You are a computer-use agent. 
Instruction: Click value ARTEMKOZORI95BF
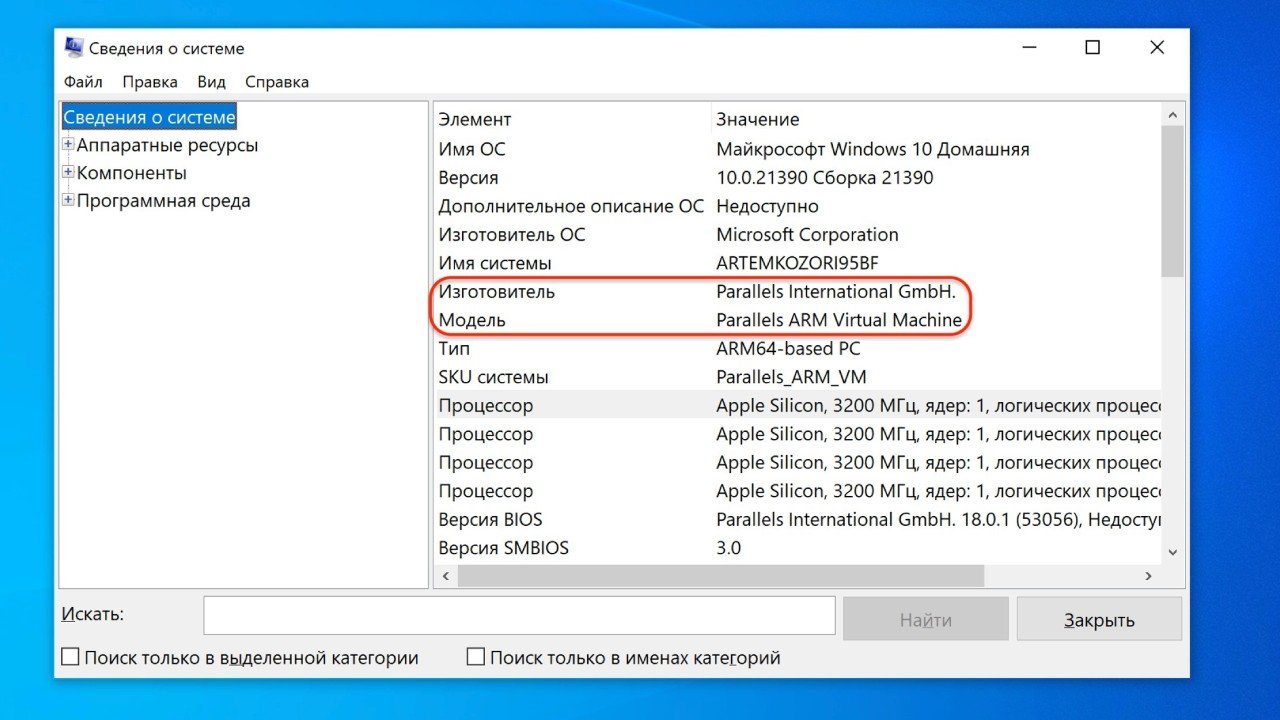798,263
